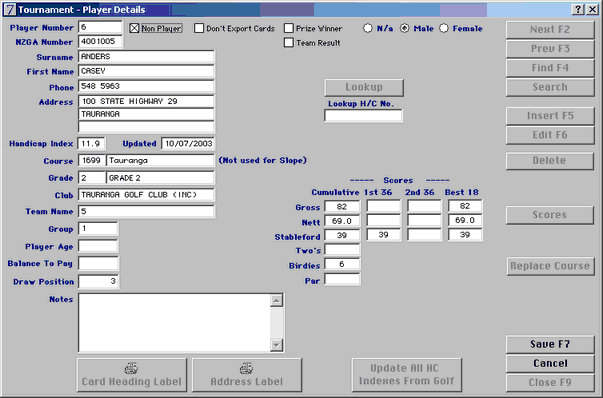The height and width of the screenshot is (398, 603).
Task: Click the Club field TAURANGA GOLF CLUB
Action: (x=147, y=195)
